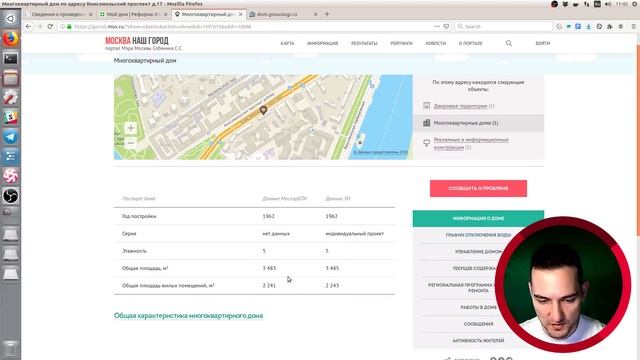Open СООБЩЕНИЯ sidebar section
The image size is (640, 360).
[478, 324]
